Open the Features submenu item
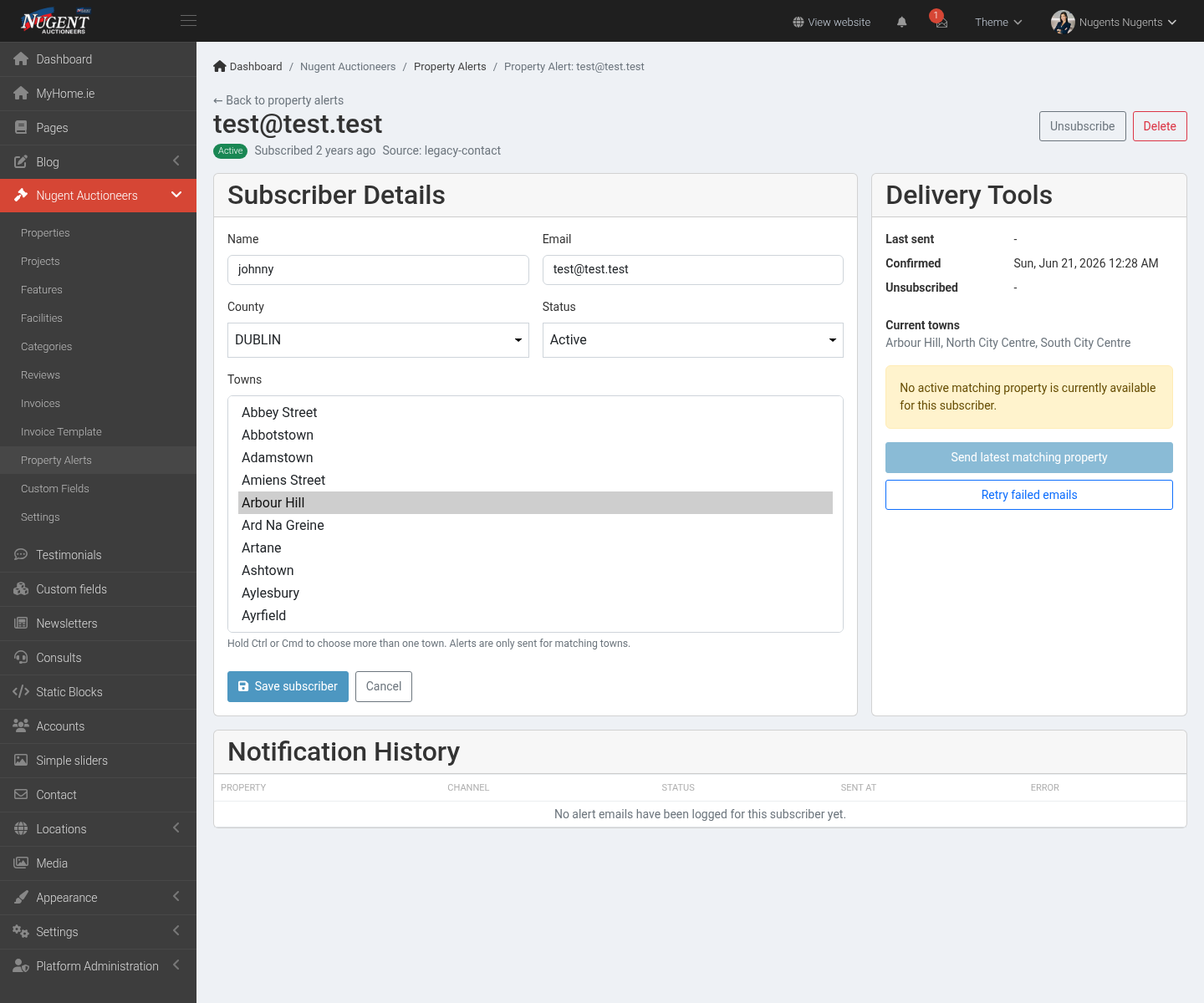 coord(98,290)
